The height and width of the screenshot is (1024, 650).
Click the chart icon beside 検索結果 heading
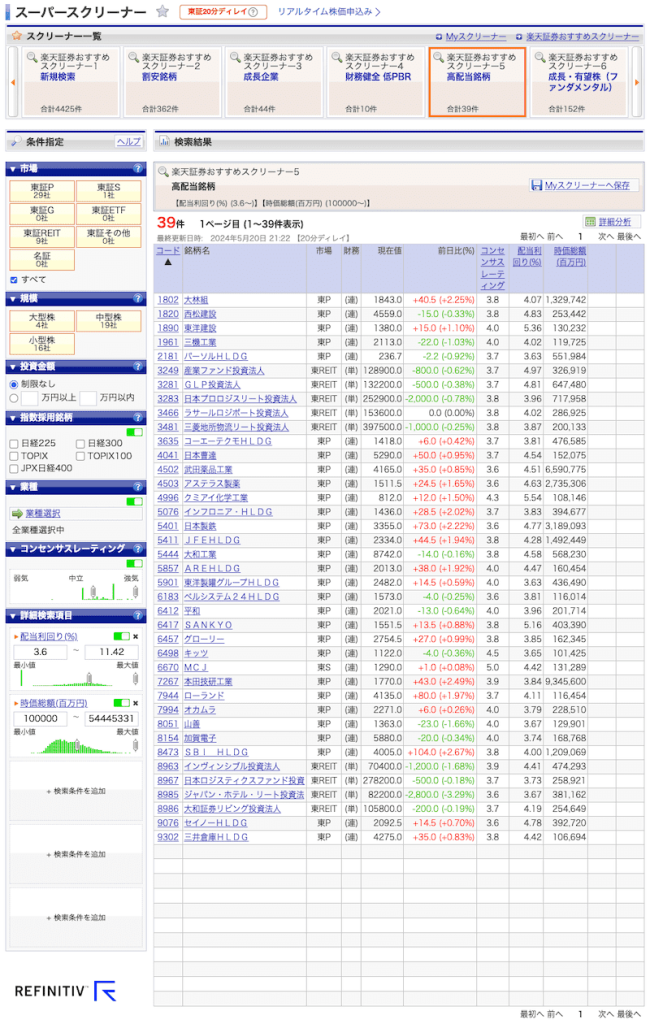(165, 142)
